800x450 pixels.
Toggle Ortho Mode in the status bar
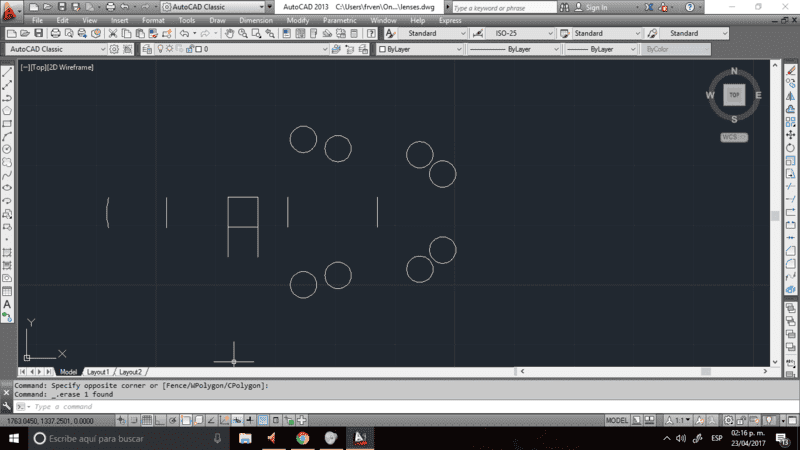[x=160, y=420]
